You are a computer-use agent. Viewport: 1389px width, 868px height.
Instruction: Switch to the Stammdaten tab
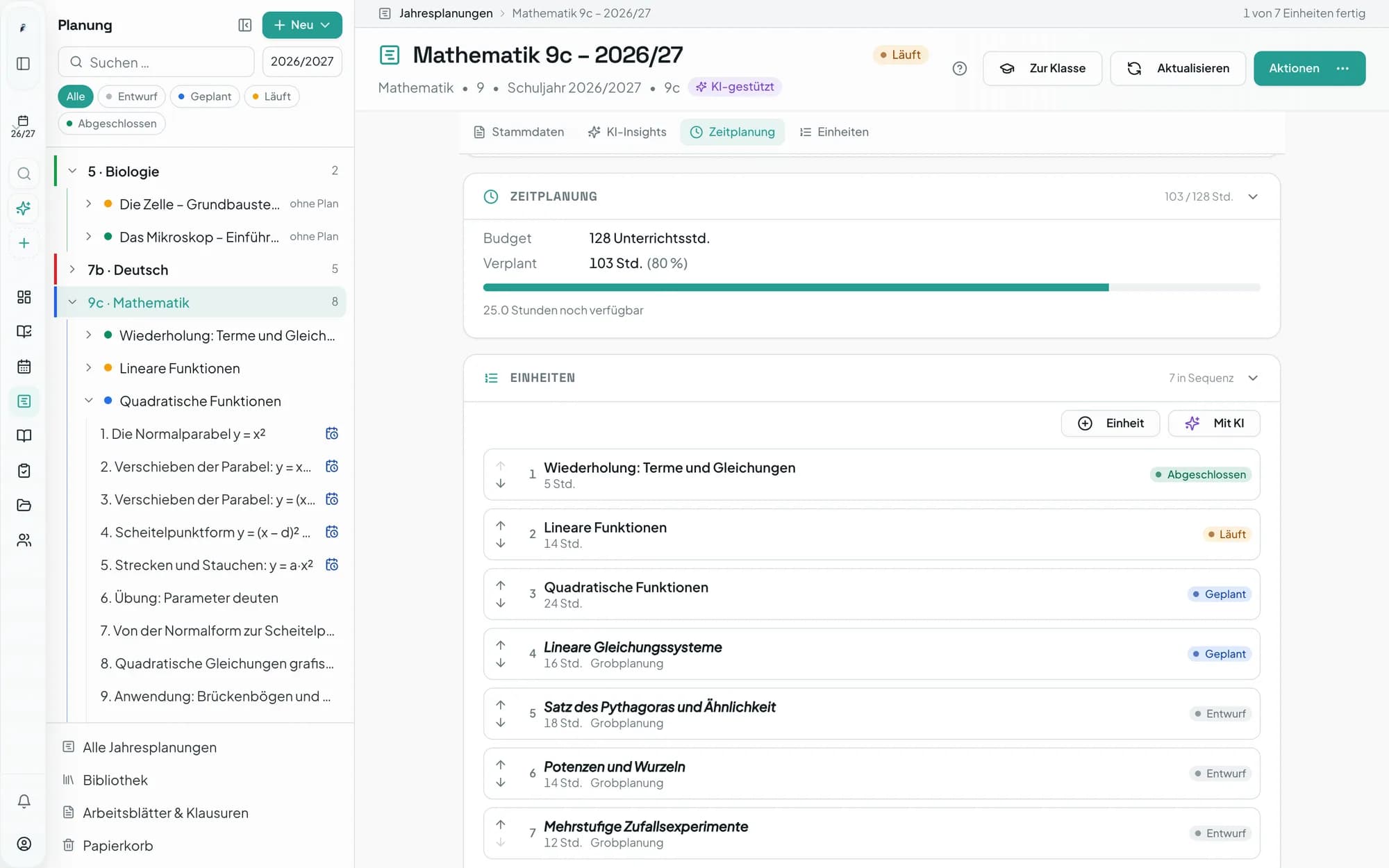pyautogui.click(x=519, y=132)
